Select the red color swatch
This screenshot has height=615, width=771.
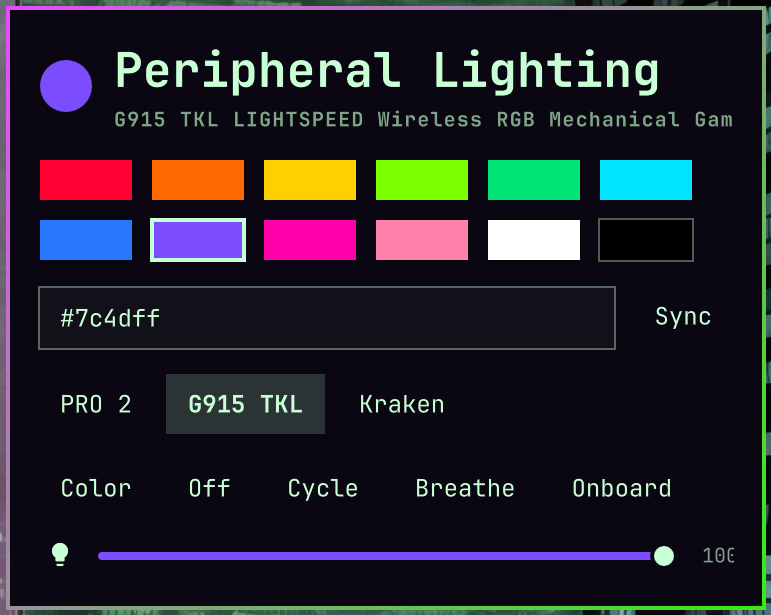point(86,180)
